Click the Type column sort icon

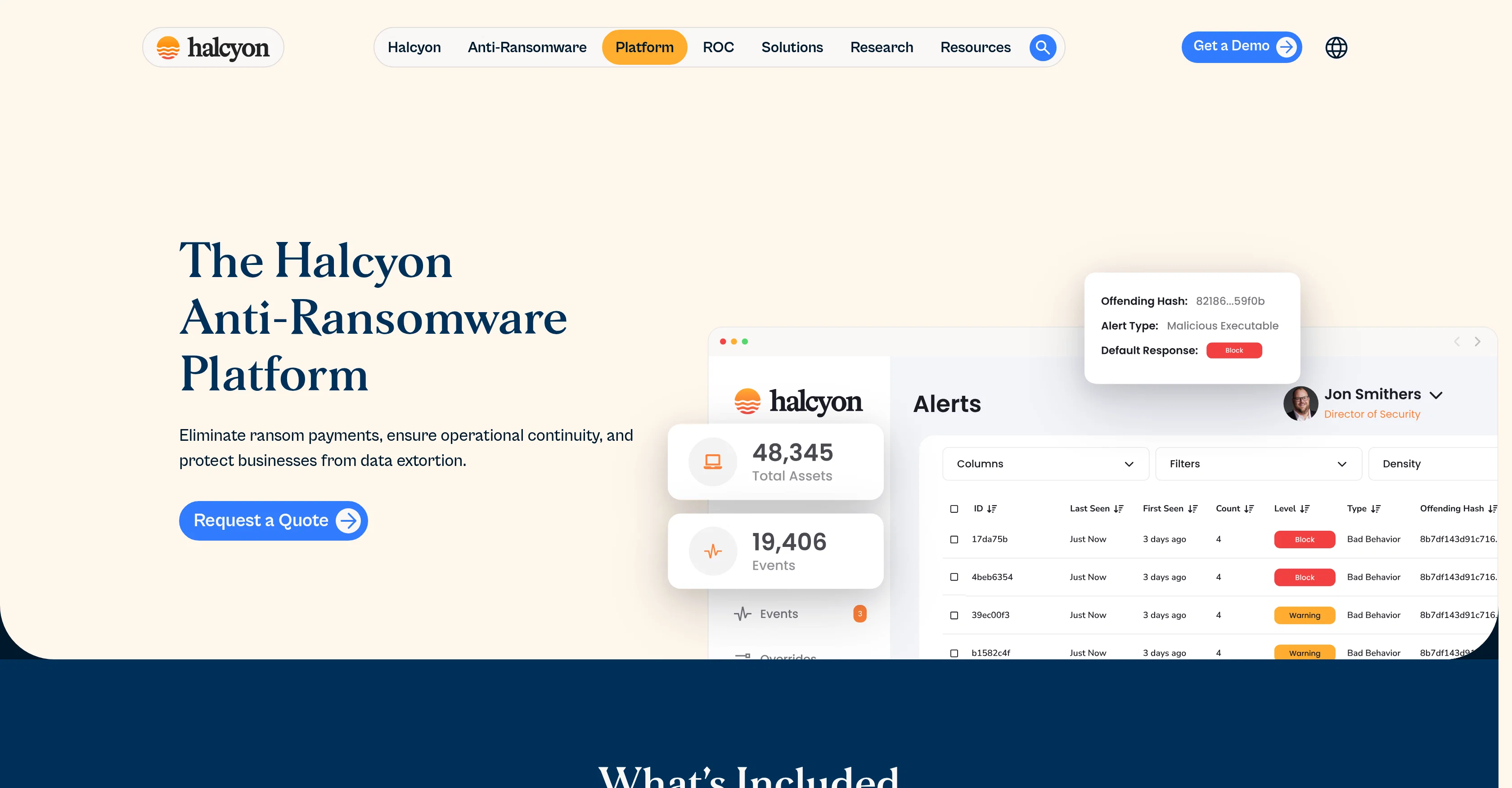[x=1376, y=509]
